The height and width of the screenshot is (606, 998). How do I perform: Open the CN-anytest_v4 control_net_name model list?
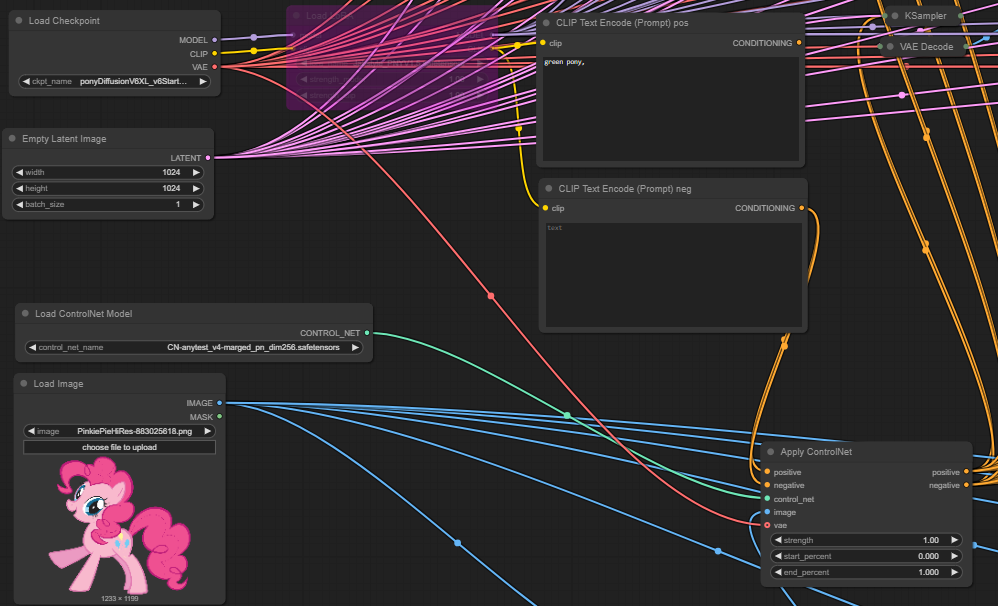pos(193,347)
